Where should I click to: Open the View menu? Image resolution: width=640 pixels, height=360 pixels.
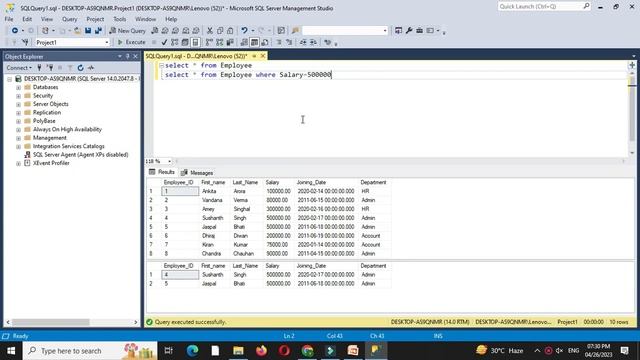[x=47, y=19]
